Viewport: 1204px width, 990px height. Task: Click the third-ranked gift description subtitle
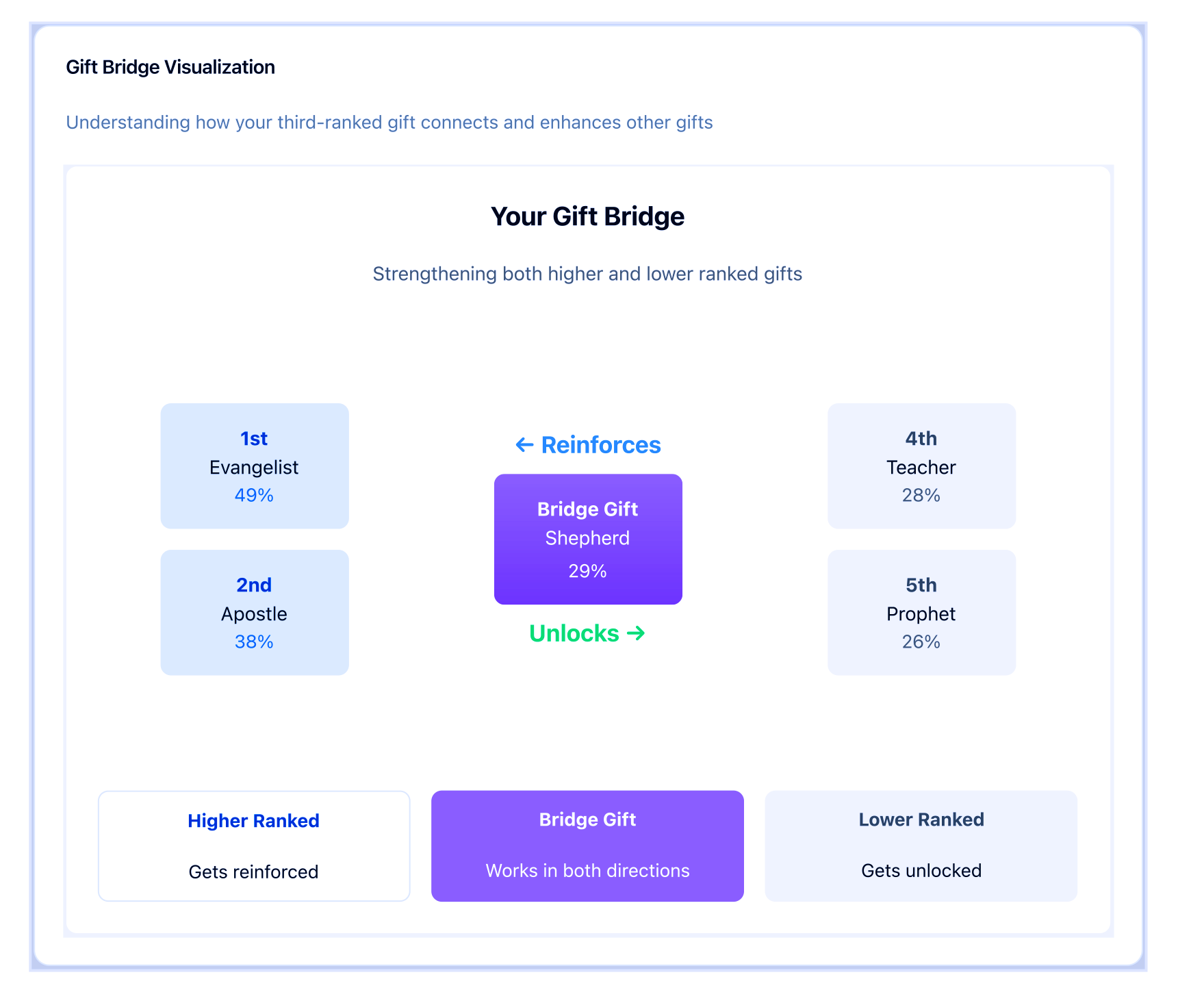[389, 123]
